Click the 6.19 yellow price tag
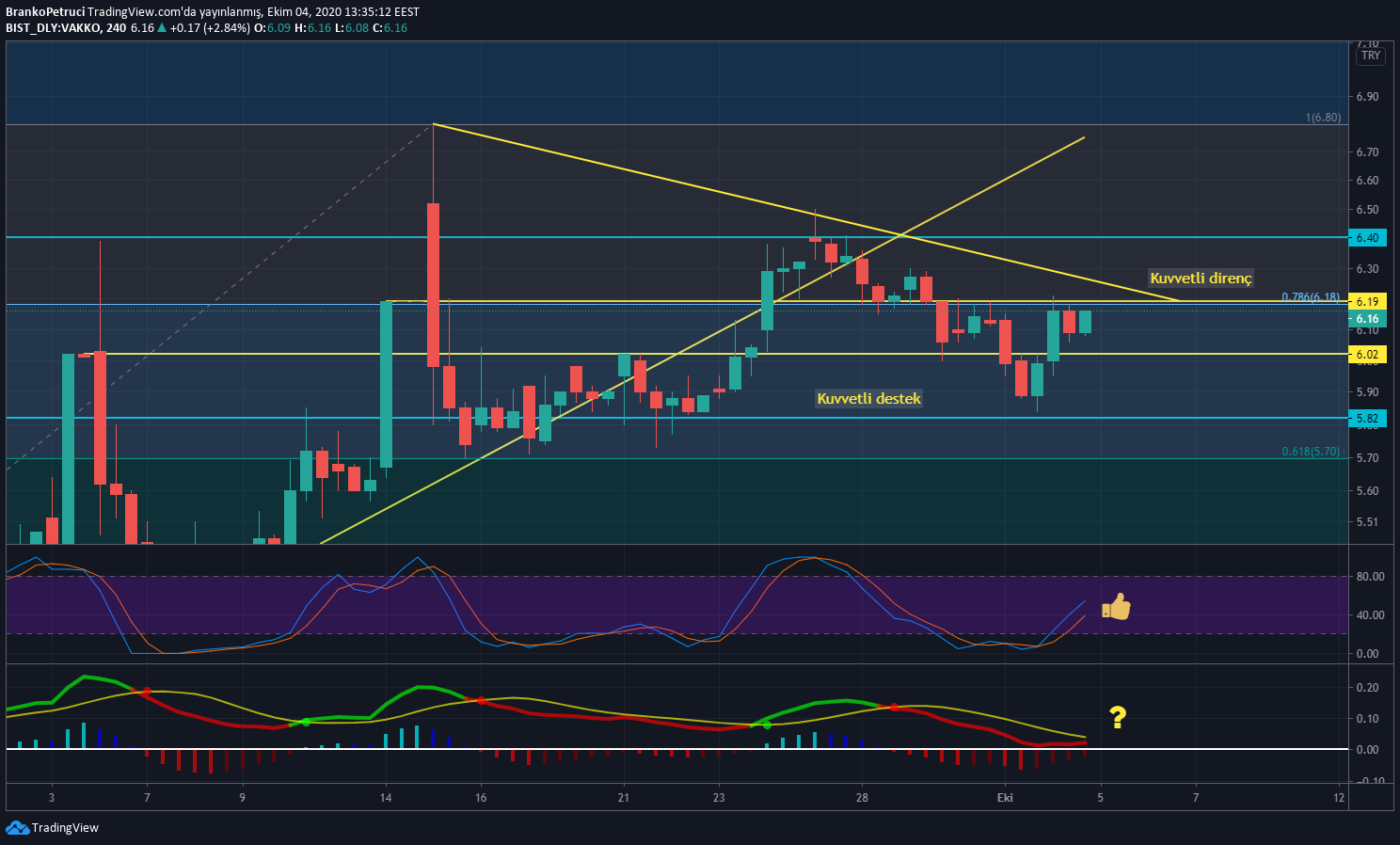1400x845 pixels. (1367, 302)
